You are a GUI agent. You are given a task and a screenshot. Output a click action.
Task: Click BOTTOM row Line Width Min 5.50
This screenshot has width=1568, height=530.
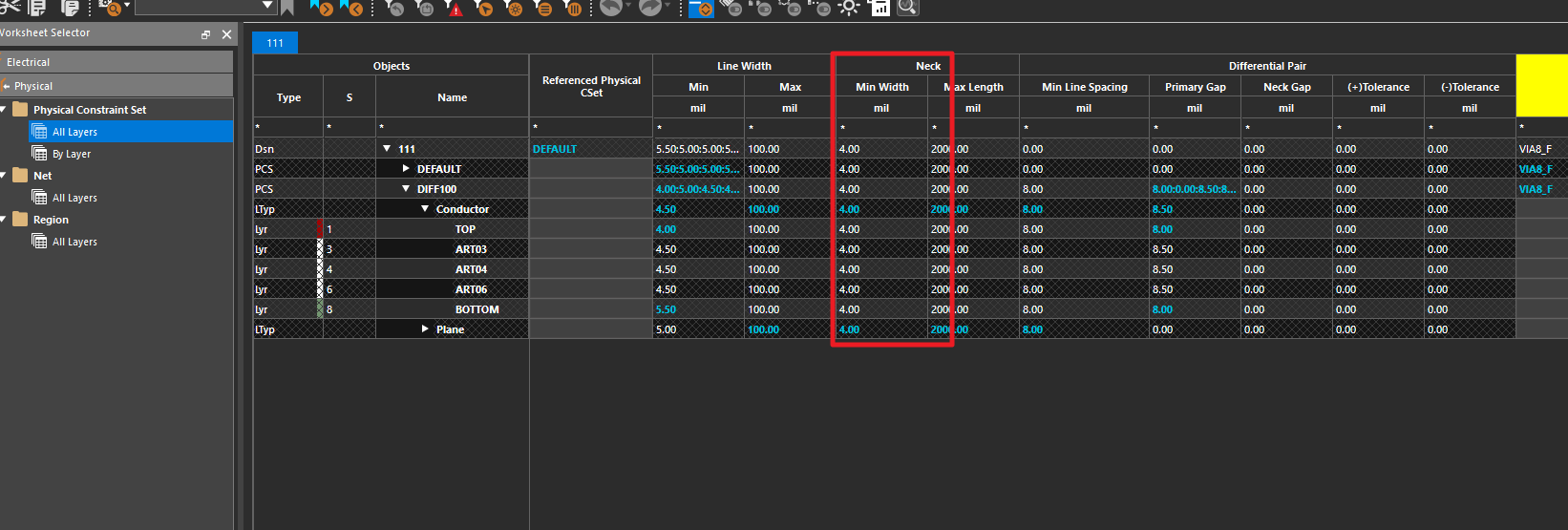click(698, 309)
